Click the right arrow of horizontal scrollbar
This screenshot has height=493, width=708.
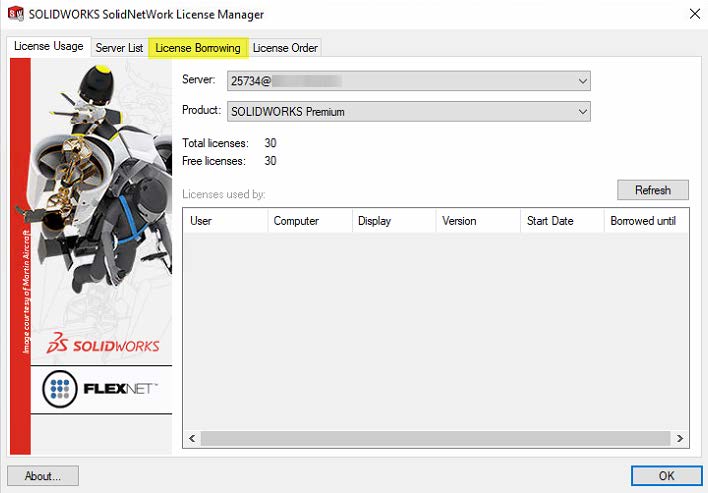click(680, 438)
